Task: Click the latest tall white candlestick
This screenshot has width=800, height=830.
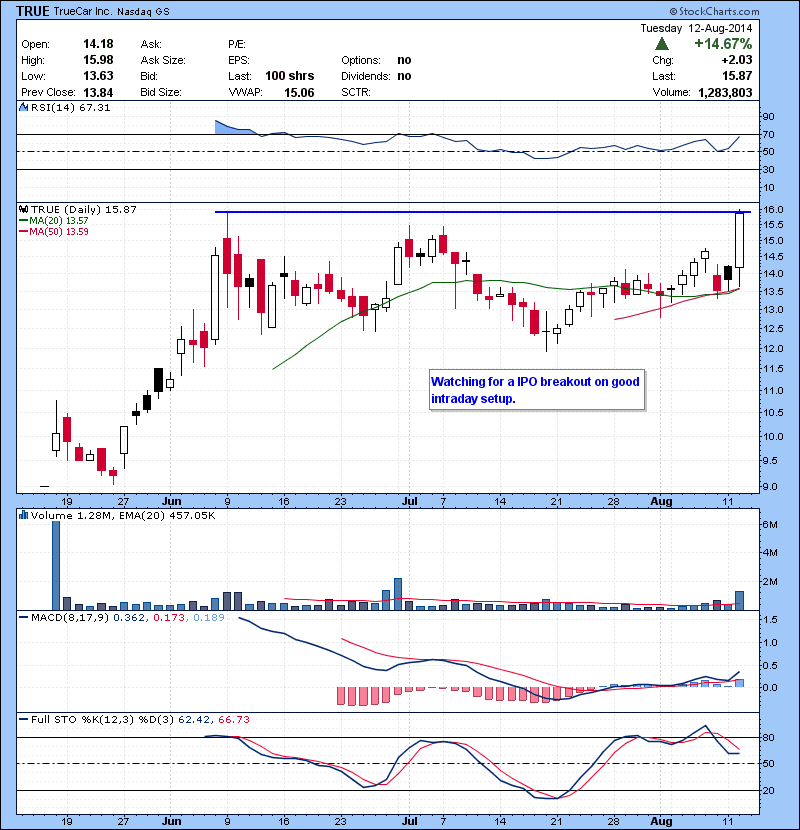Action: pyautogui.click(x=740, y=240)
